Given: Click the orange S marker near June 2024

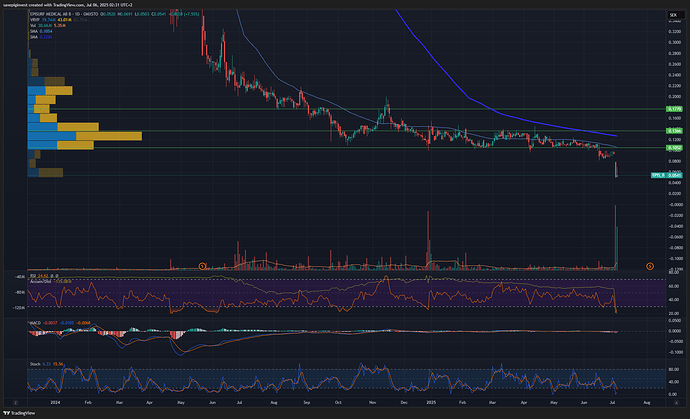Looking at the screenshot, I should [x=202, y=266].
